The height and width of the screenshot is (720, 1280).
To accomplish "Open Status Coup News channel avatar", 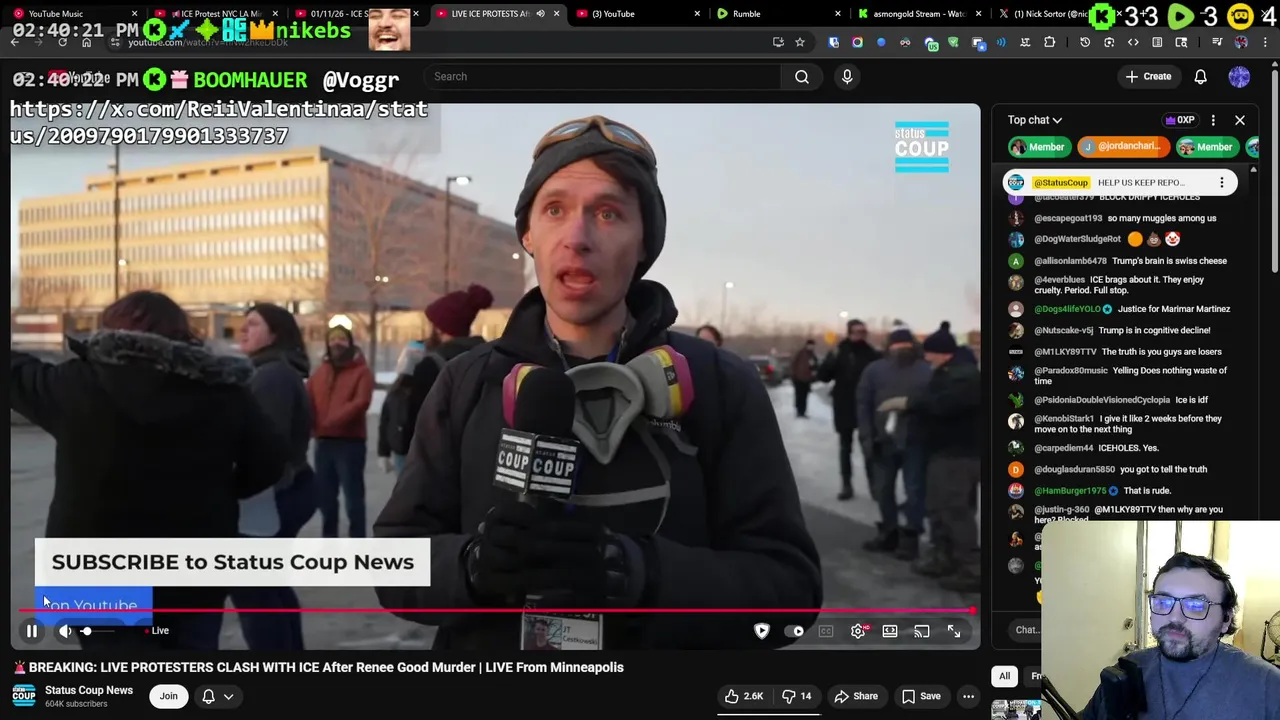I will (24, 696).
